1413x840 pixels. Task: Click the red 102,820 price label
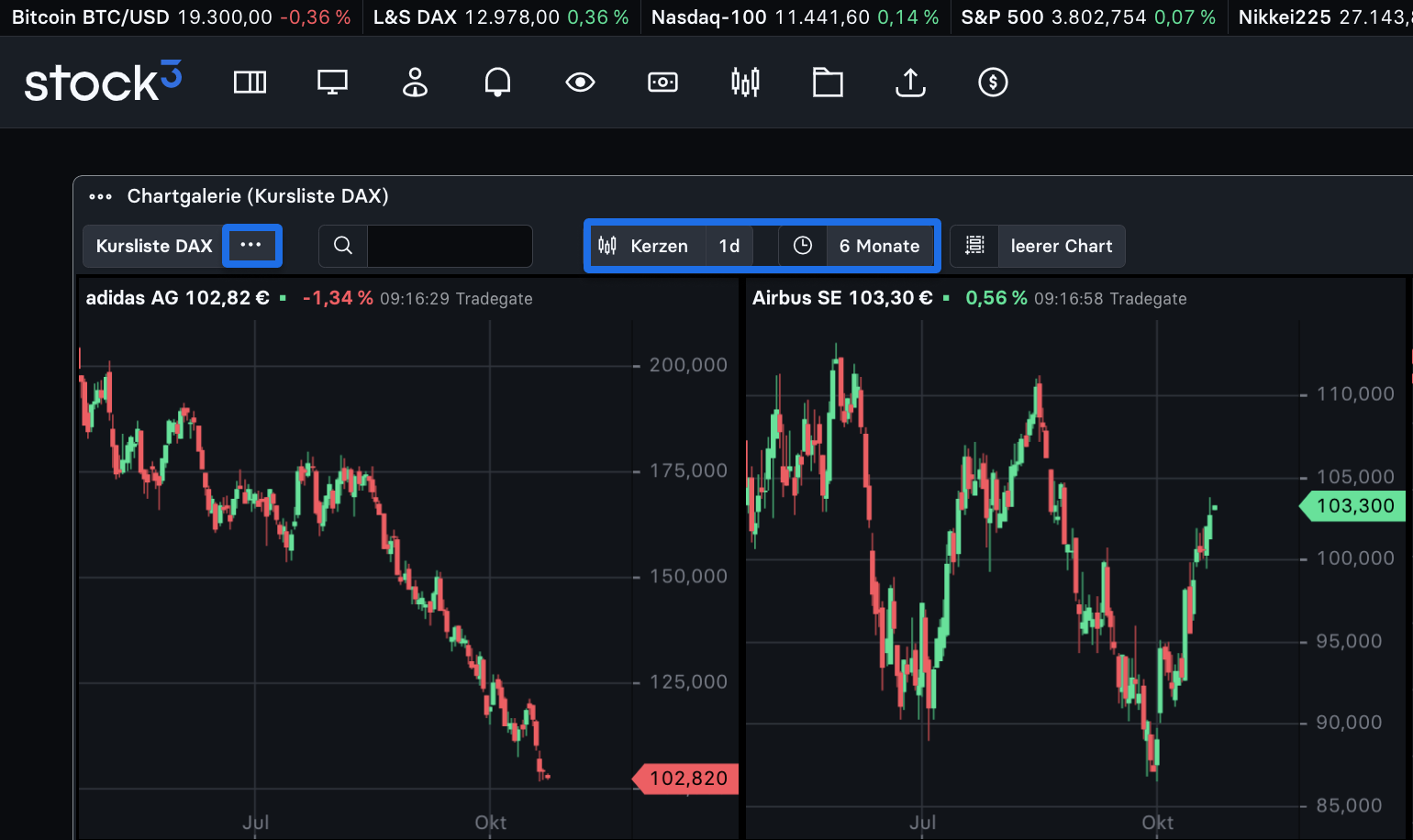tap(686, 779)
